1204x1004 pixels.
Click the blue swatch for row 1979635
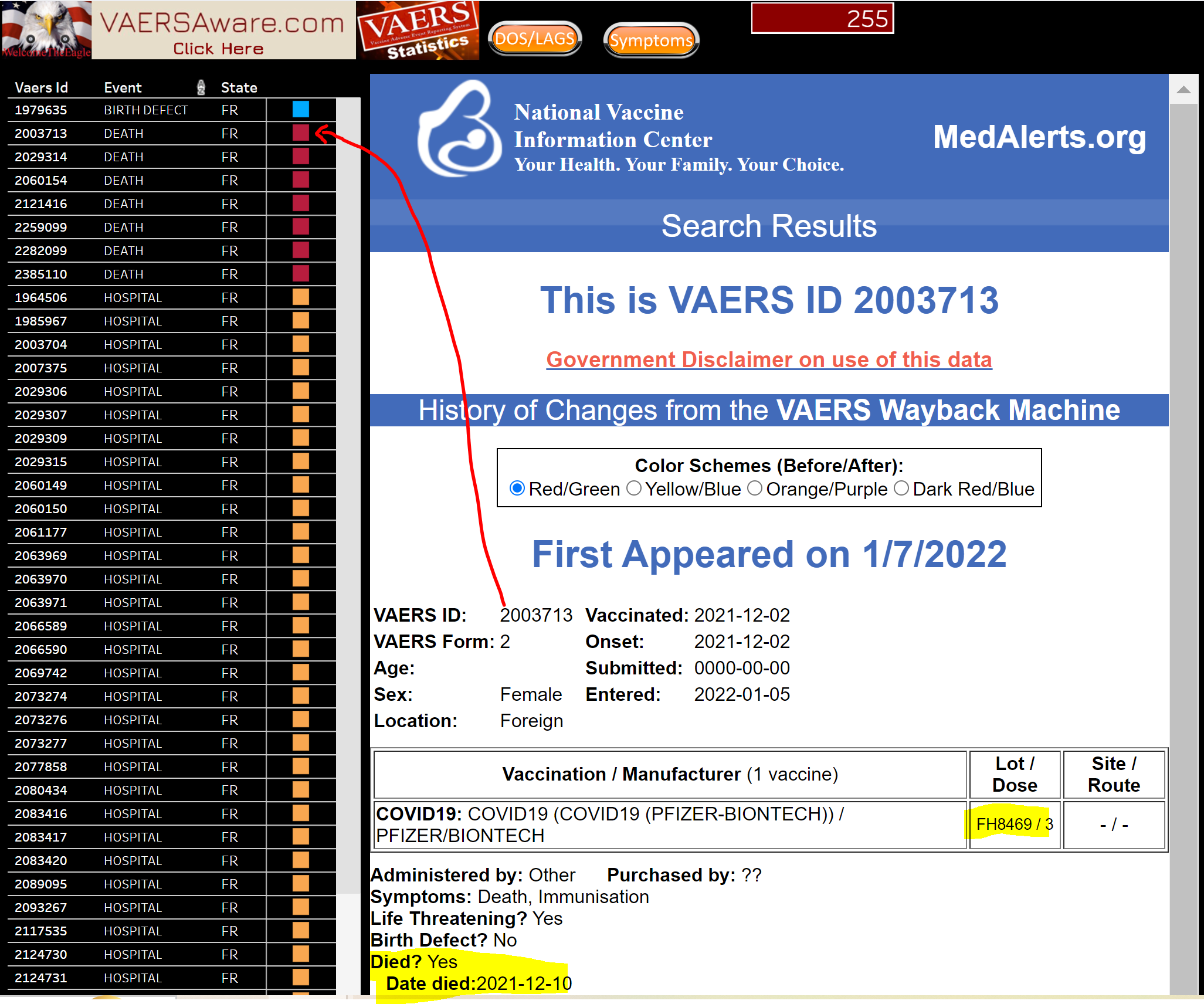[301, 109]
